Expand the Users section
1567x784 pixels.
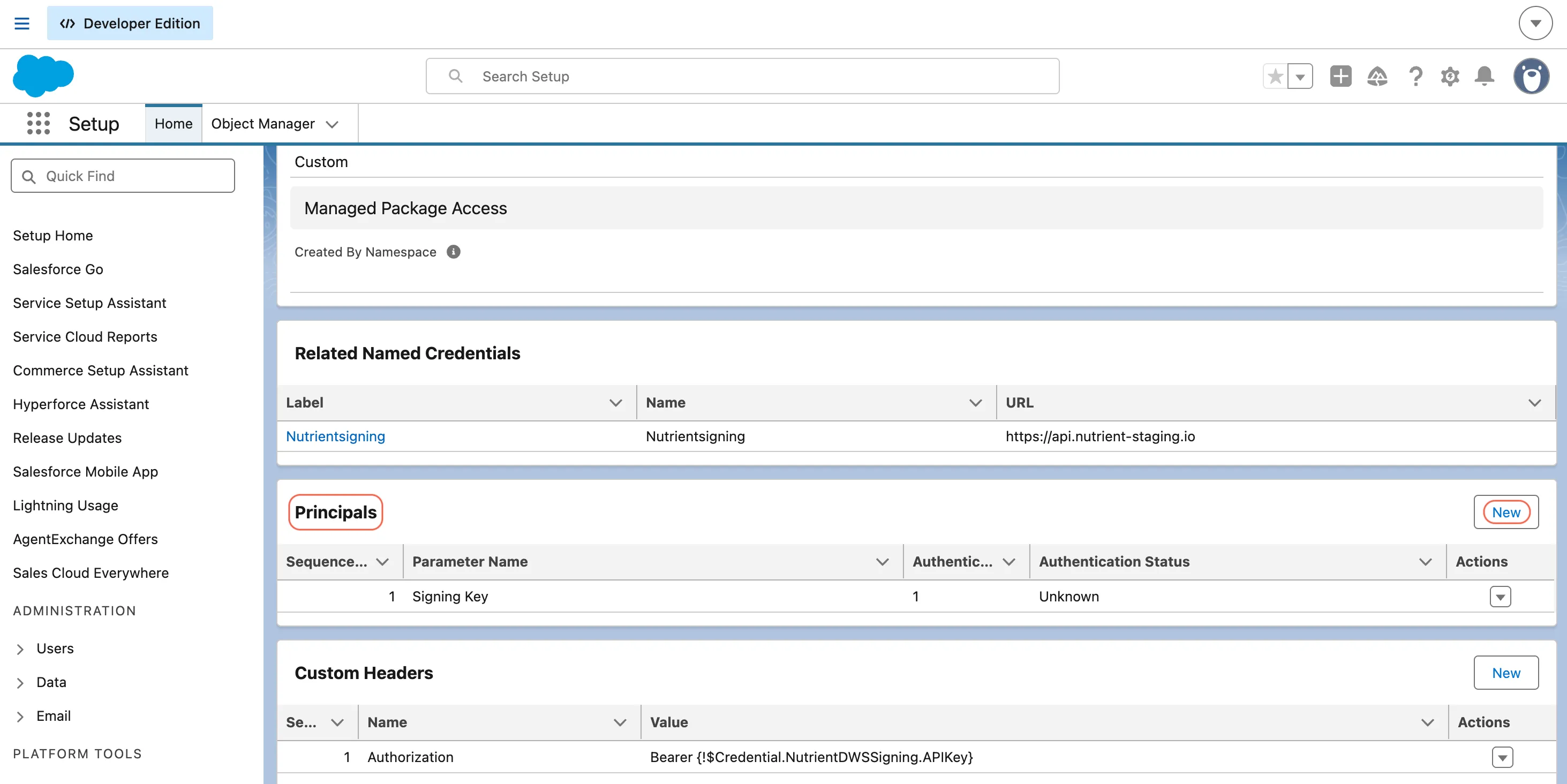pos(21,649)
